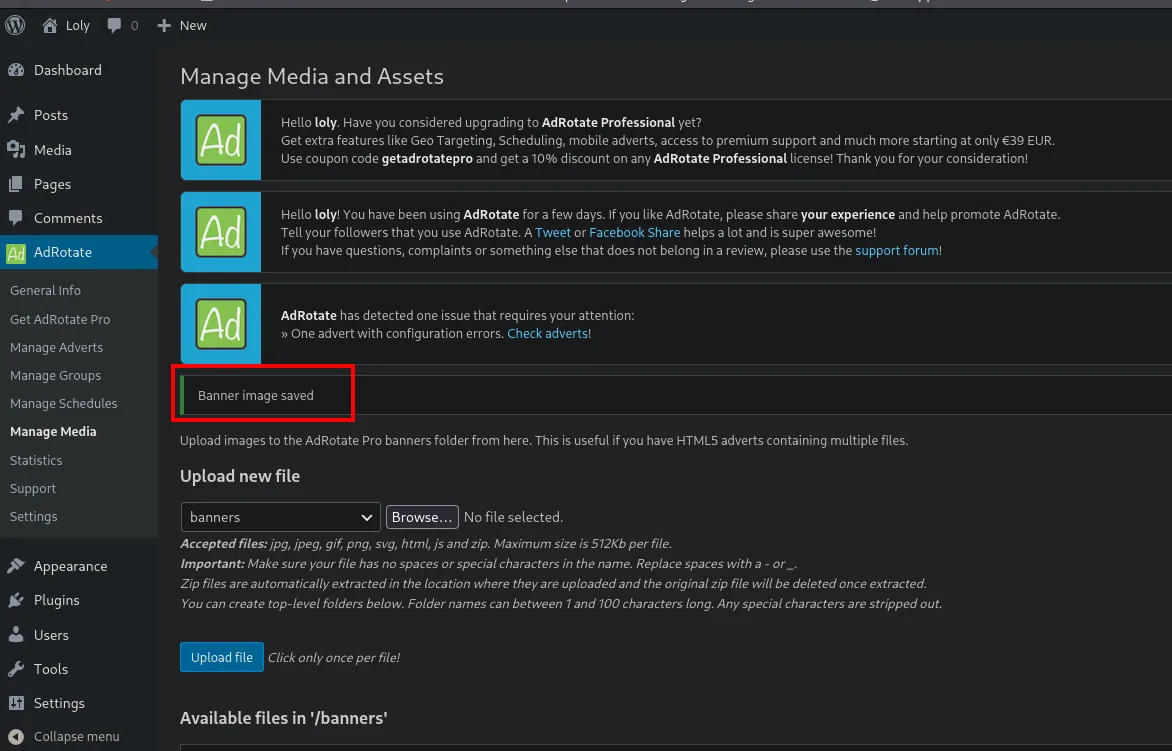This screenshot has height=751, width=1172.
Task: Open AdRotate submenu Settings
Action: [34, 516]
